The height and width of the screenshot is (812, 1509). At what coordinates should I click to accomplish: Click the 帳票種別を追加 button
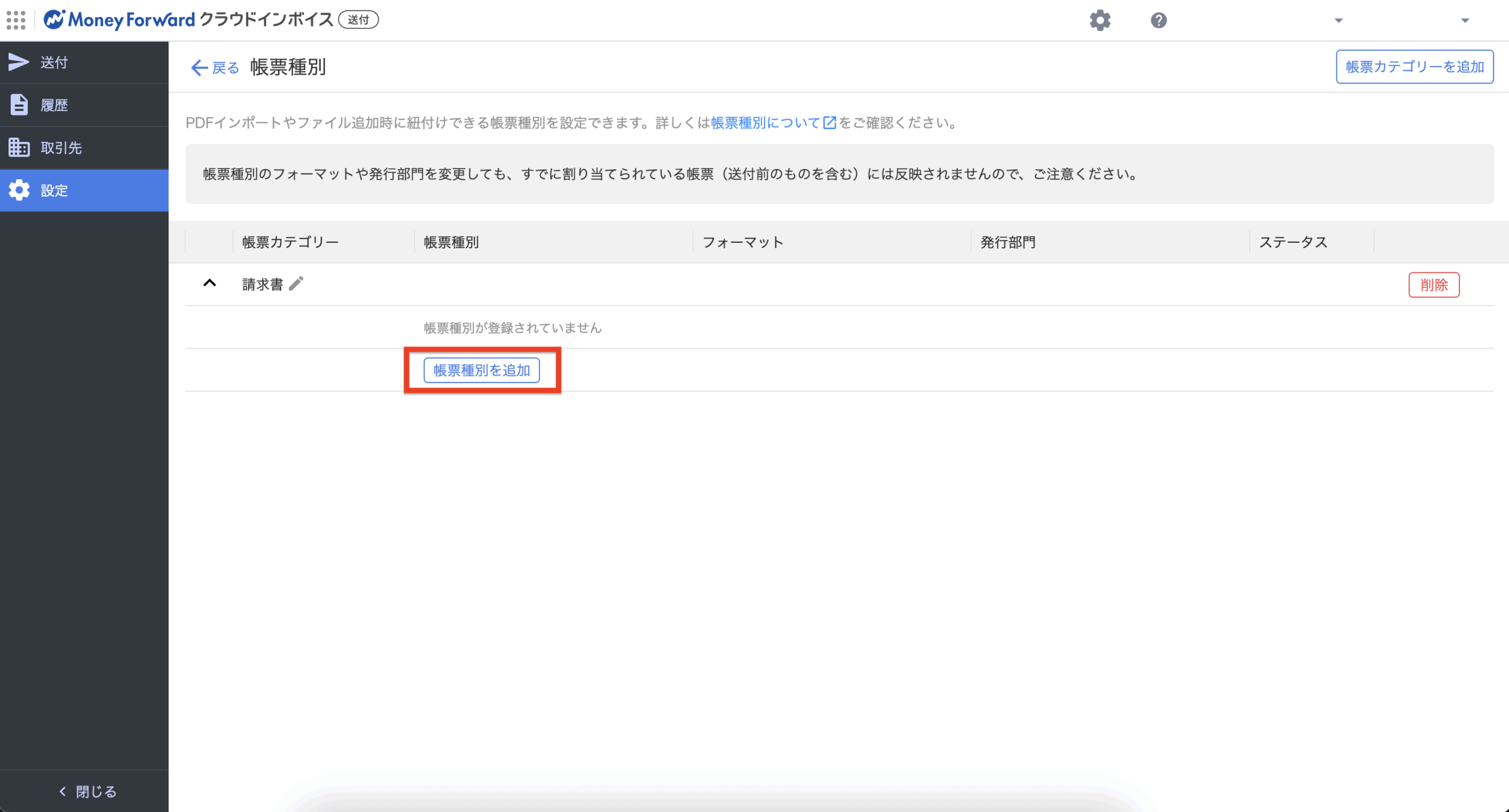click(482, 370)
